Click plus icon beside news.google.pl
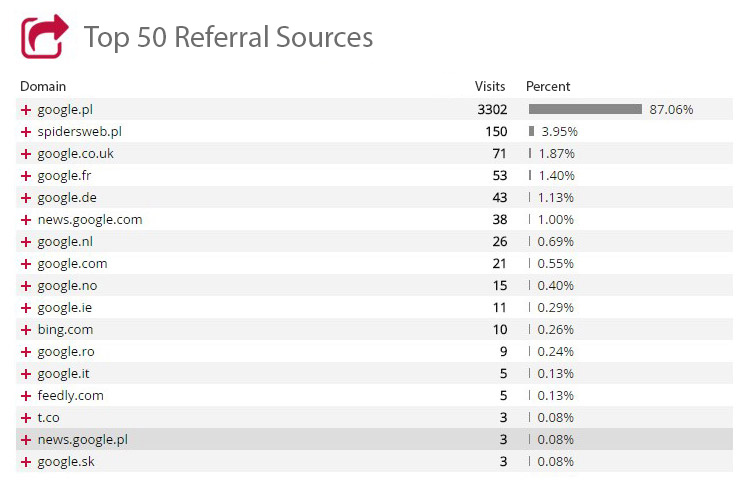The height and width of the screenshot is (480, 750). pyautogui.click(x=26, y=440)
